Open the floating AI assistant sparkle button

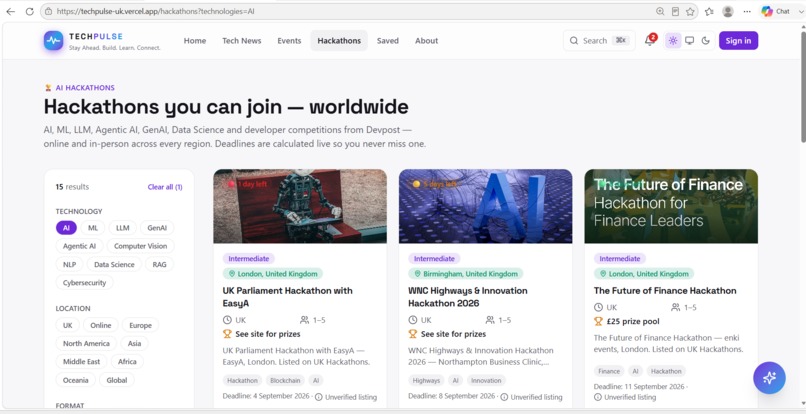pyautogui.click(x=769, y=378)
